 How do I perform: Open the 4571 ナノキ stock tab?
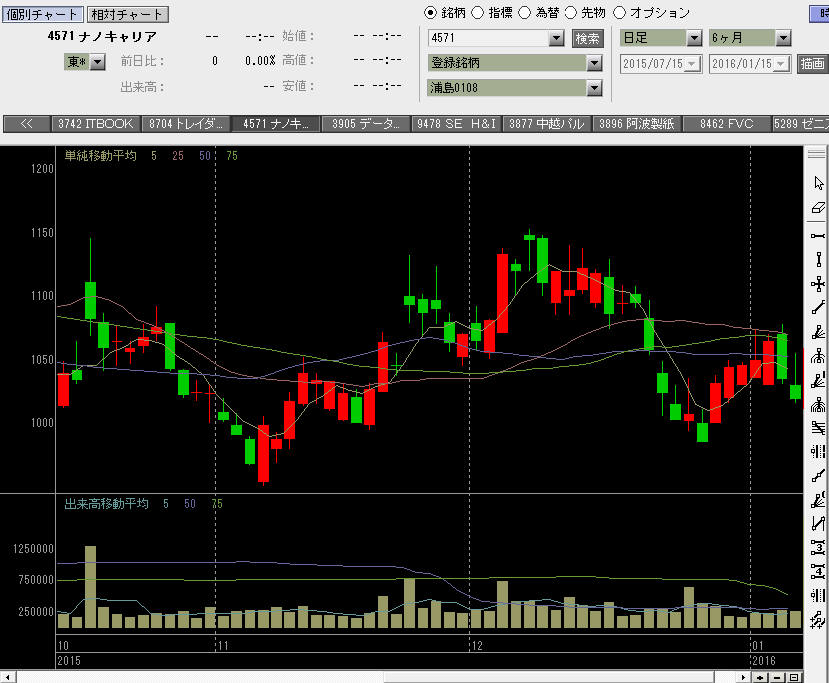pos(276,124)
